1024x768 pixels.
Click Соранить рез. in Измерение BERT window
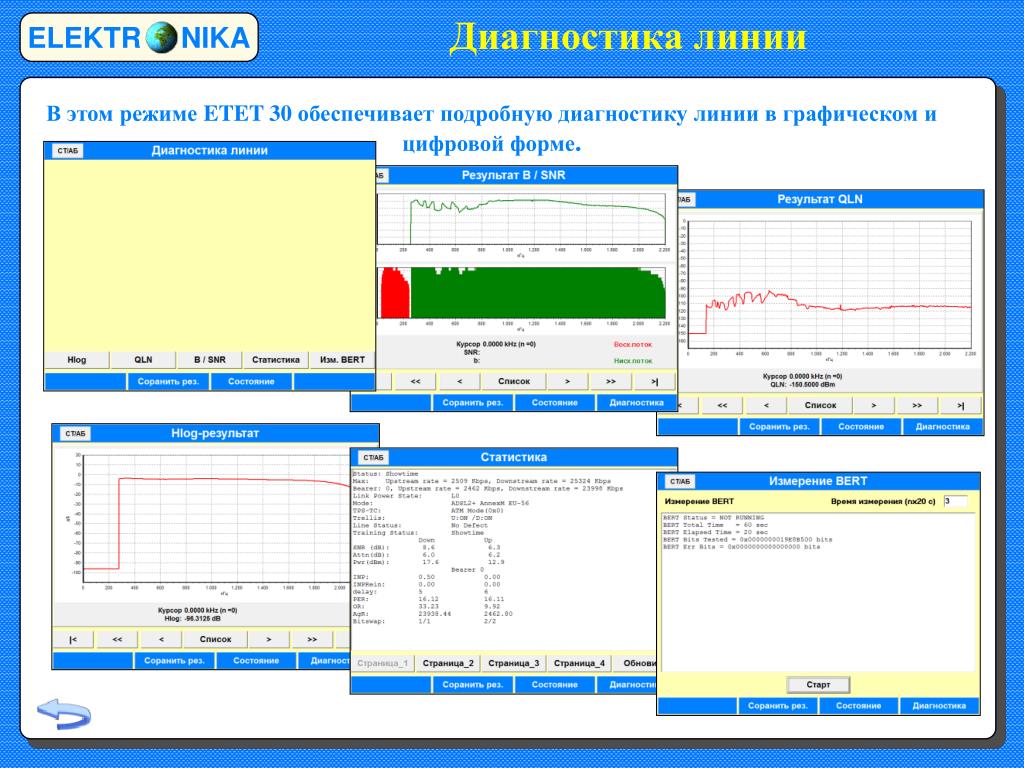coord(778,706)
